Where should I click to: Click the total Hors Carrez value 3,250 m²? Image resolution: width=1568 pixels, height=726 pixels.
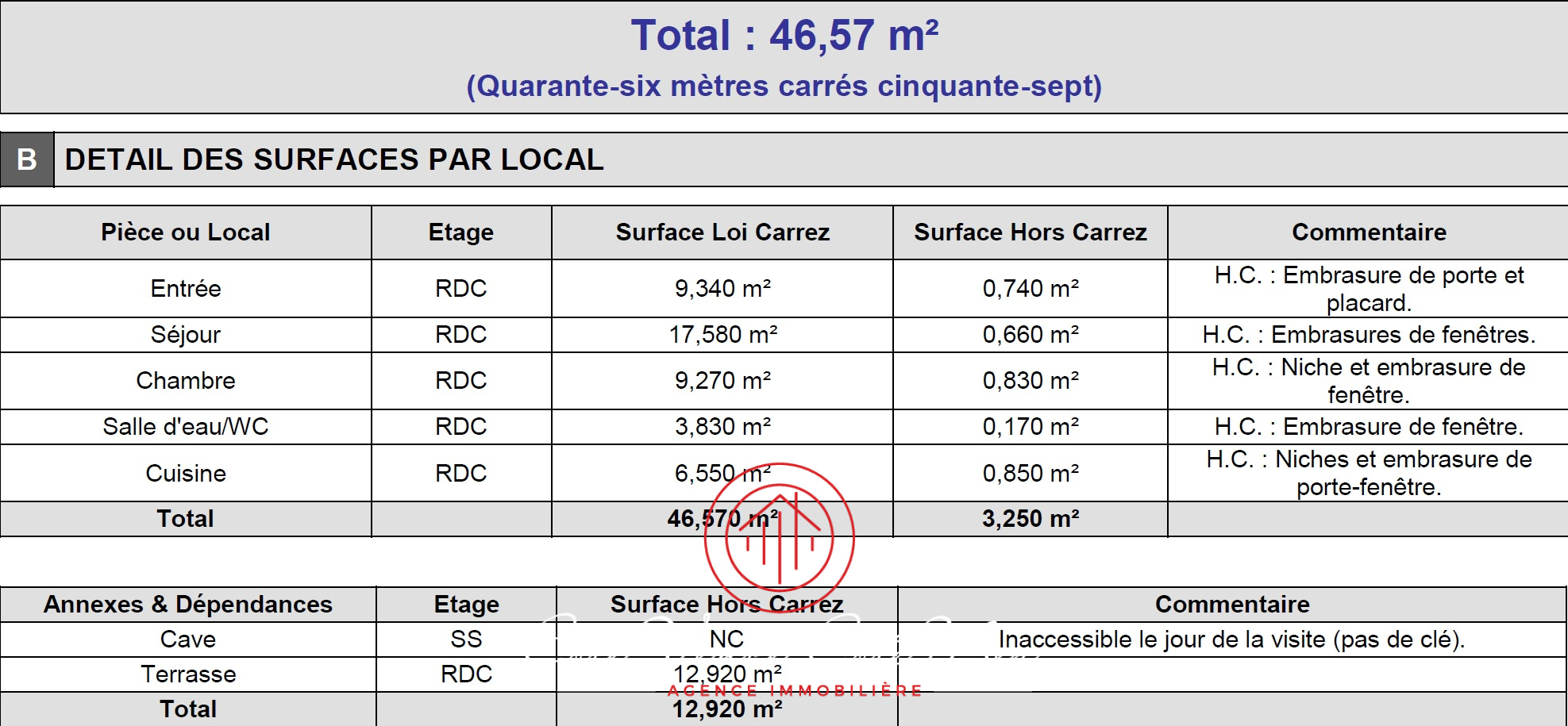pos(1030,519)
